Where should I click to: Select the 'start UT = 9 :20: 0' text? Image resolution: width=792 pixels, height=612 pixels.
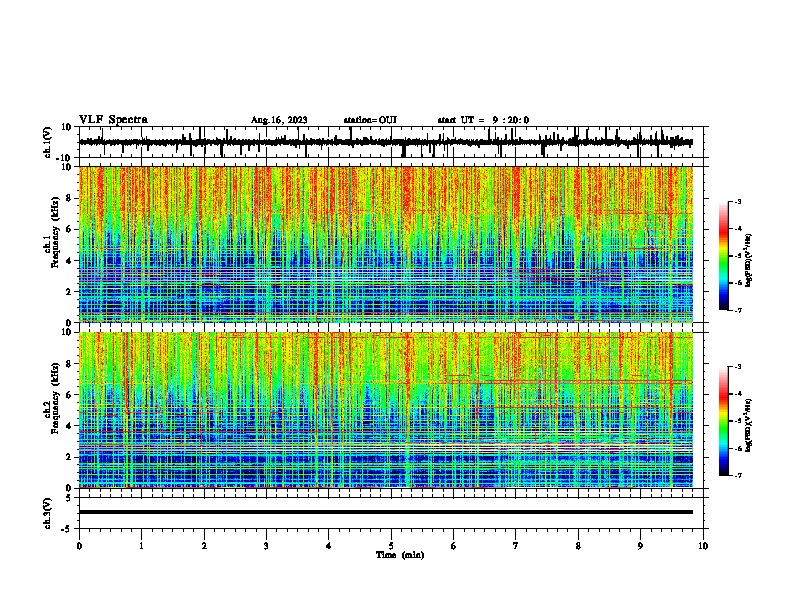tap(483, 120)
